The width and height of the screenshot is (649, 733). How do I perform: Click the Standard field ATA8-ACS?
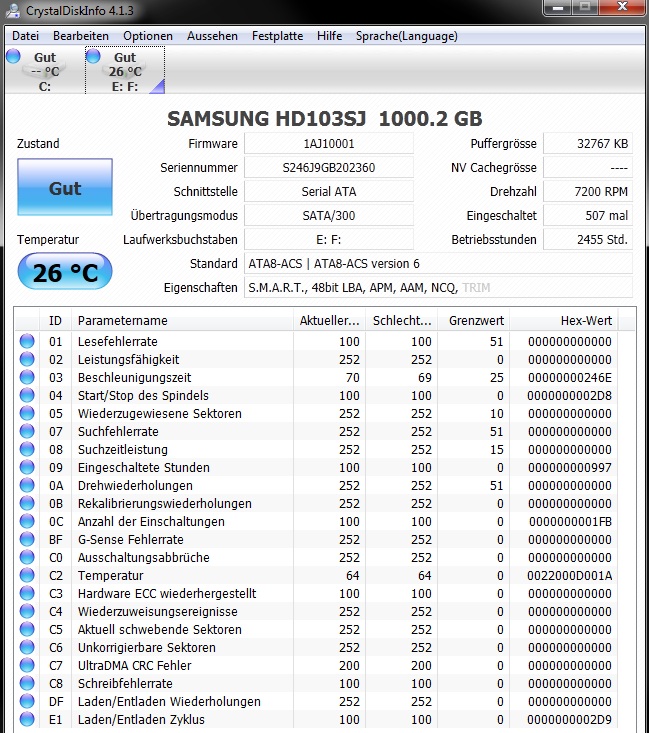(x=438, y=264)
